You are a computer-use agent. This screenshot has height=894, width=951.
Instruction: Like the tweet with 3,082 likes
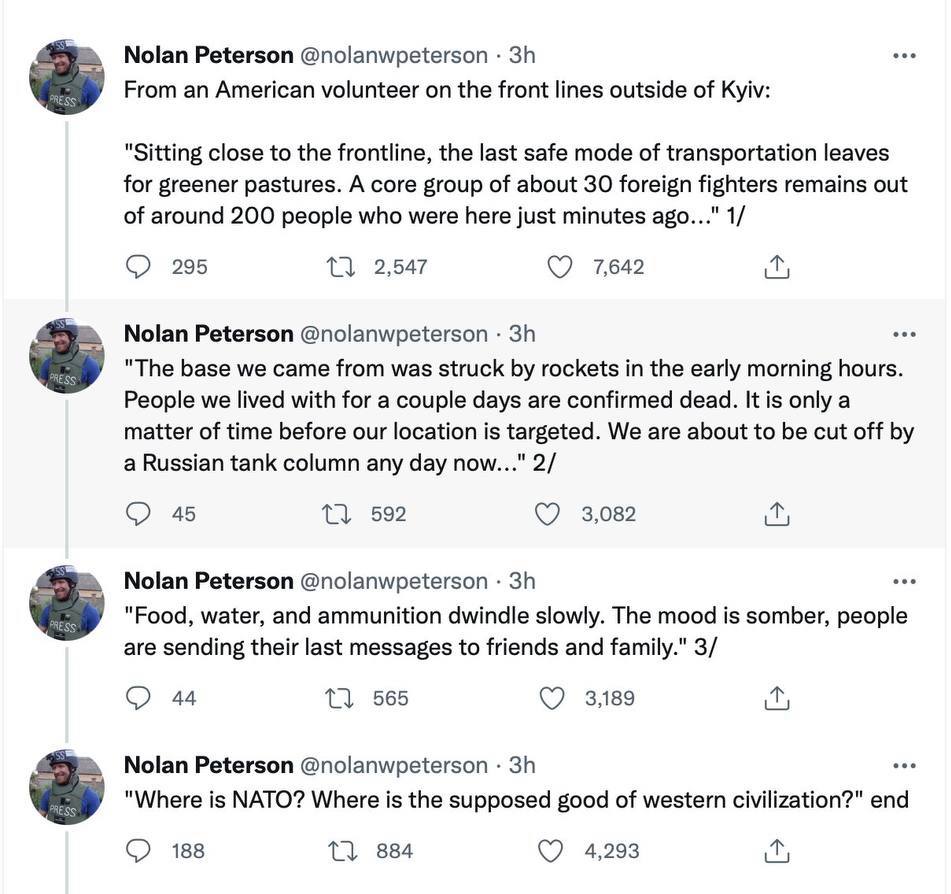[x=548, y=514]
